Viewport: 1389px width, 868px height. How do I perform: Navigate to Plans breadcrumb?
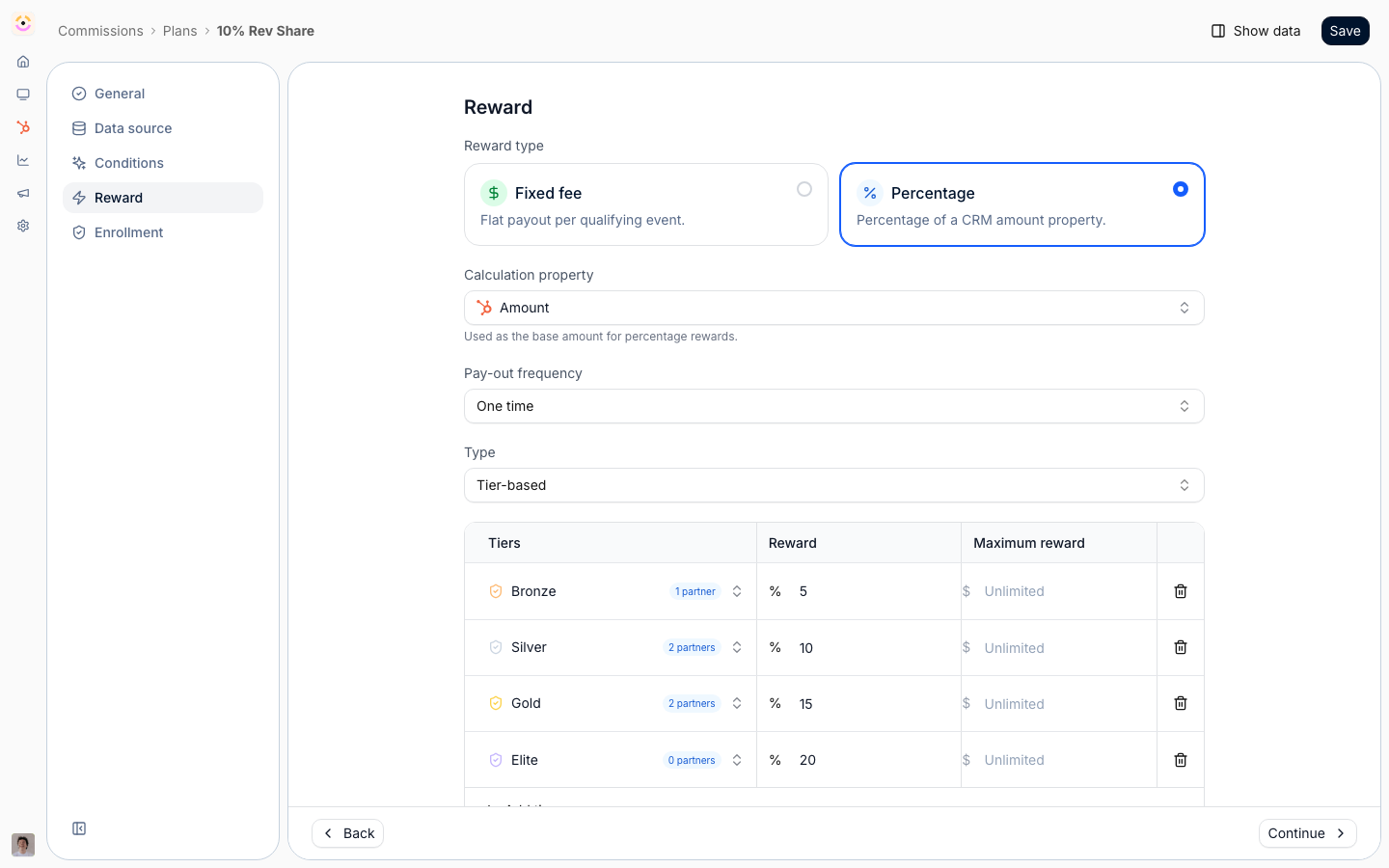(179, 31)
